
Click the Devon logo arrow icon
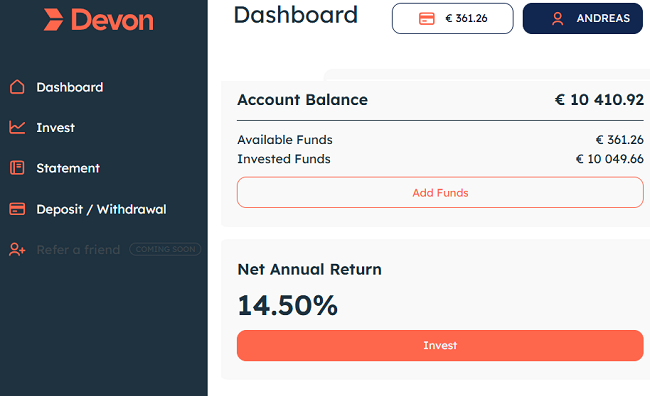click(x=53, y=19)
